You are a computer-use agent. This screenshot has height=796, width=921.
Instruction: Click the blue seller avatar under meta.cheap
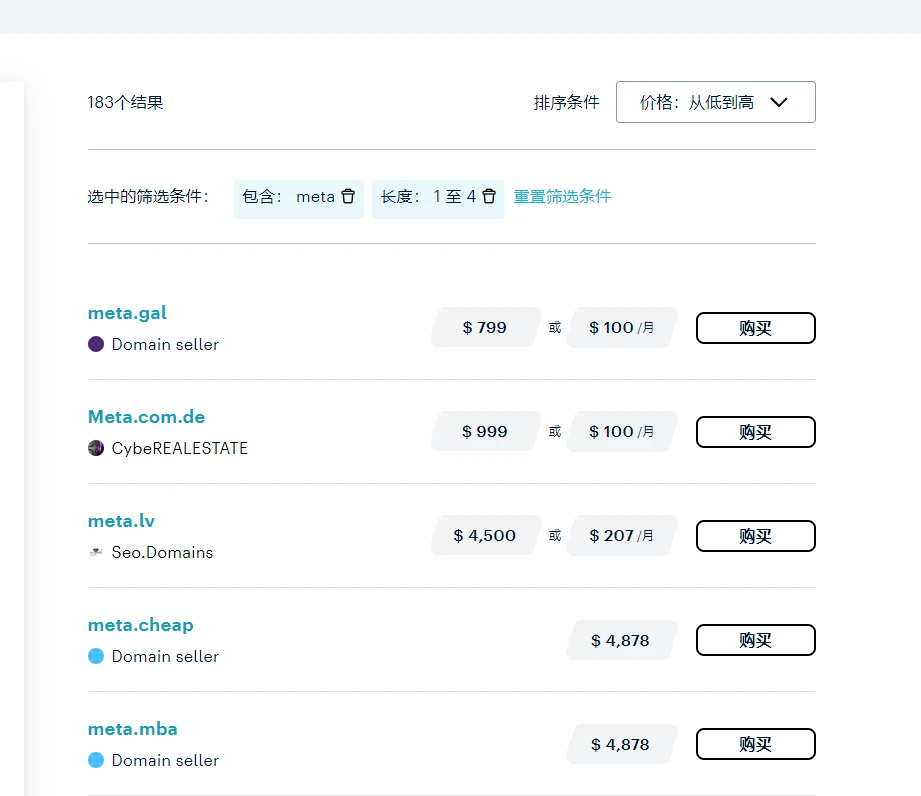tap(96, 656)
